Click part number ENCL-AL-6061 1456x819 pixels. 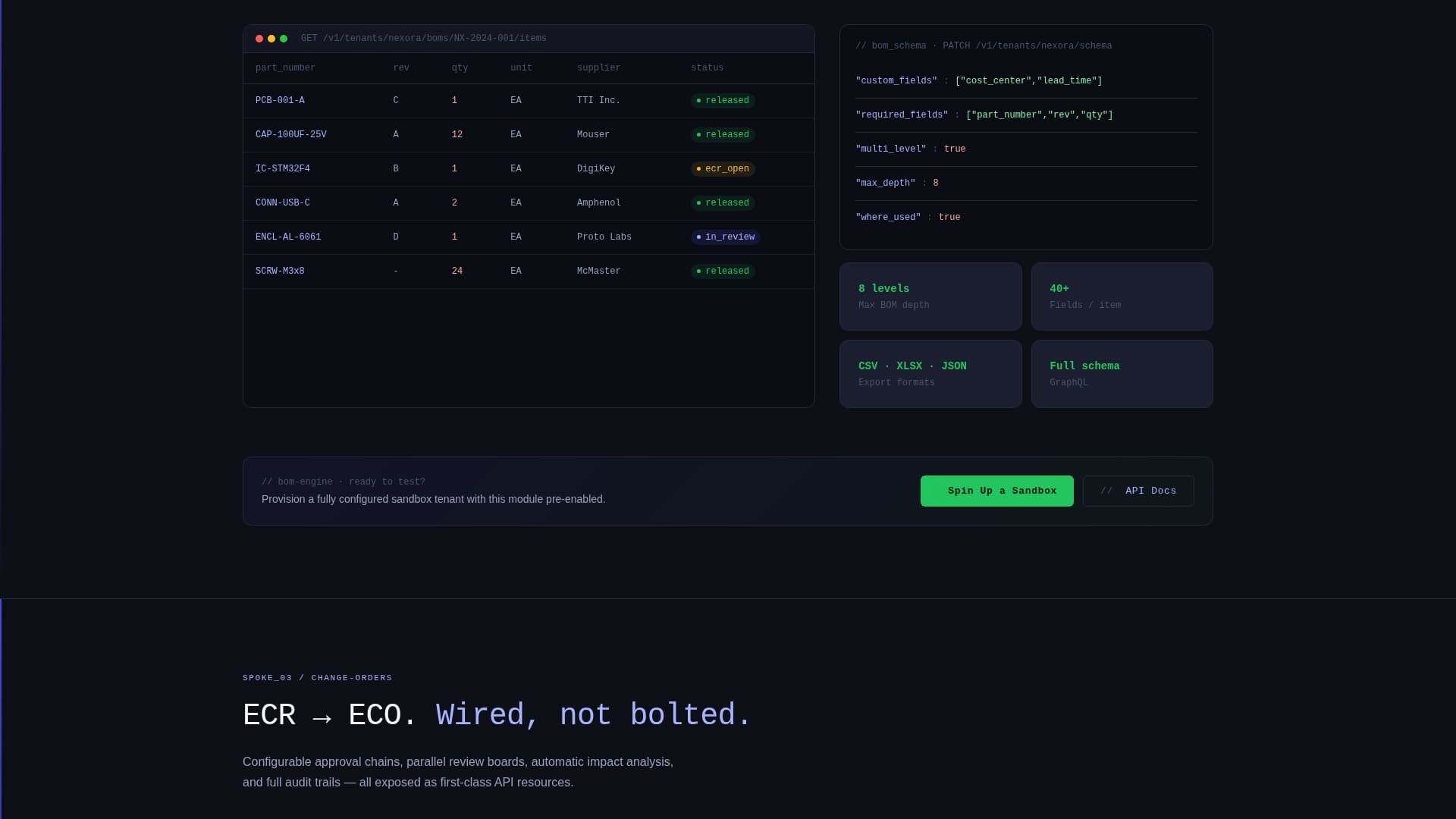288,237
